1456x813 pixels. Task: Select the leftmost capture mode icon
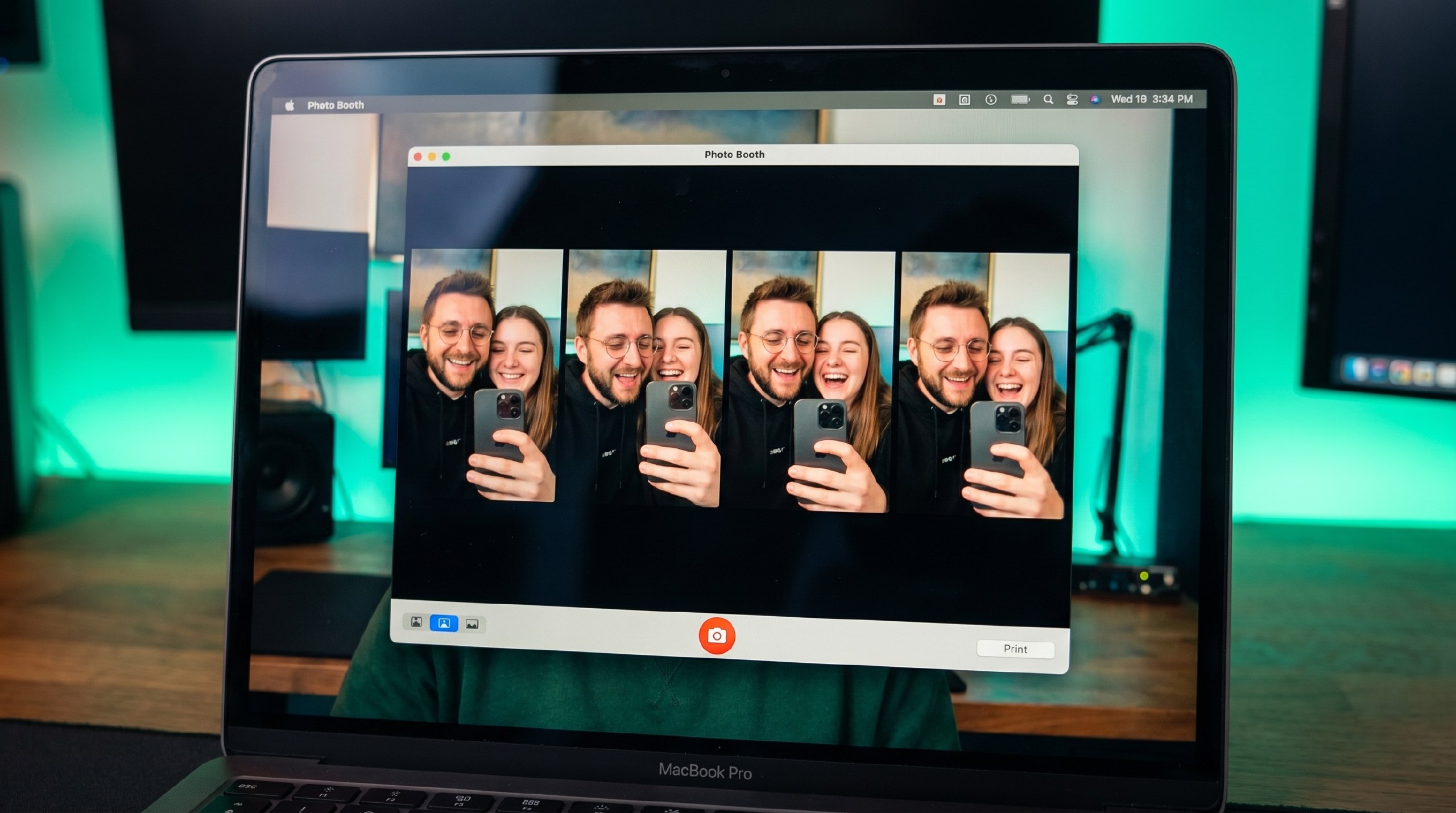(416, 622)
